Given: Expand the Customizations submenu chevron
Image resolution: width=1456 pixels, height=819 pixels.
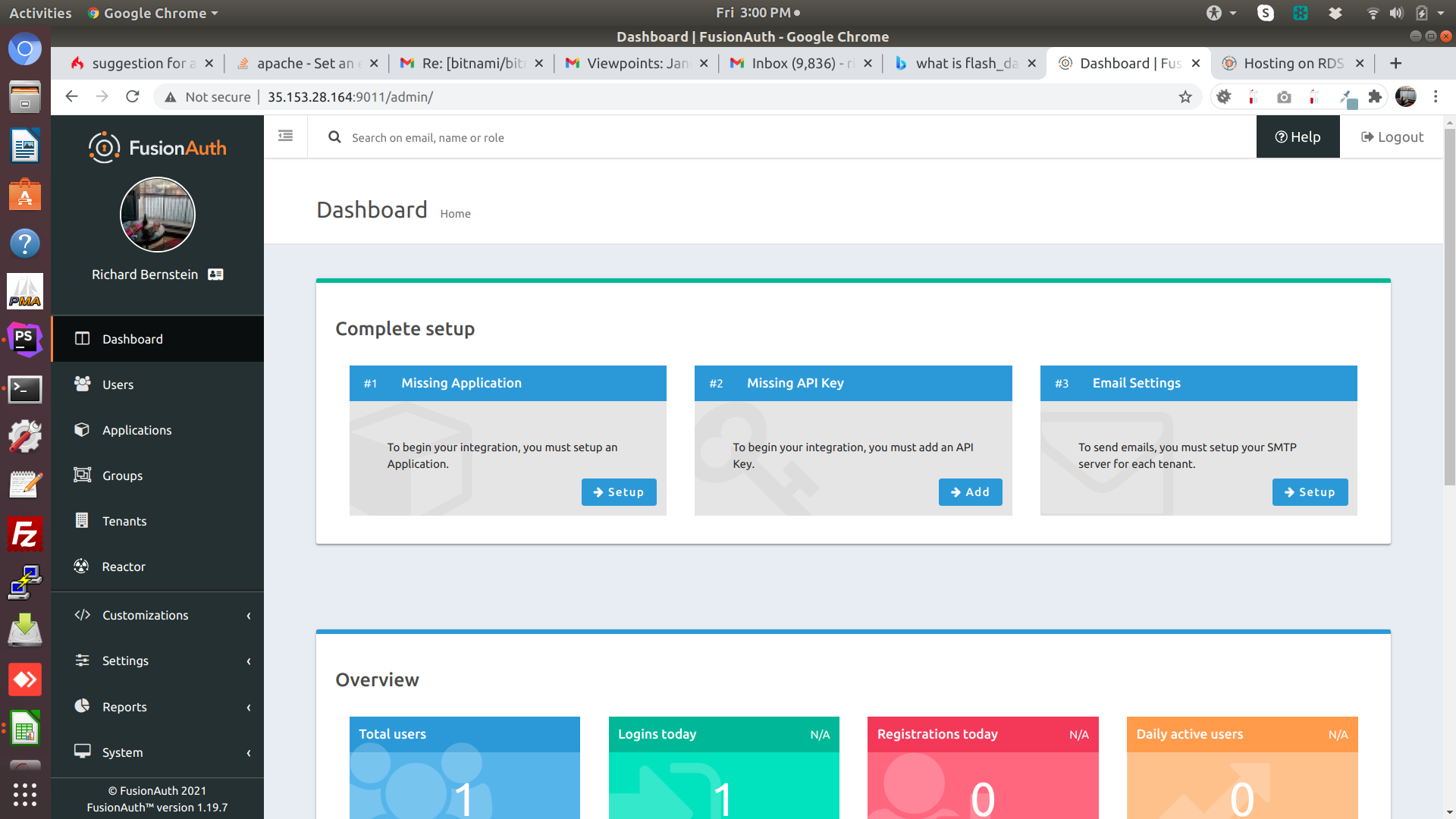Looking at the screenshot, I should pos(249,616).
